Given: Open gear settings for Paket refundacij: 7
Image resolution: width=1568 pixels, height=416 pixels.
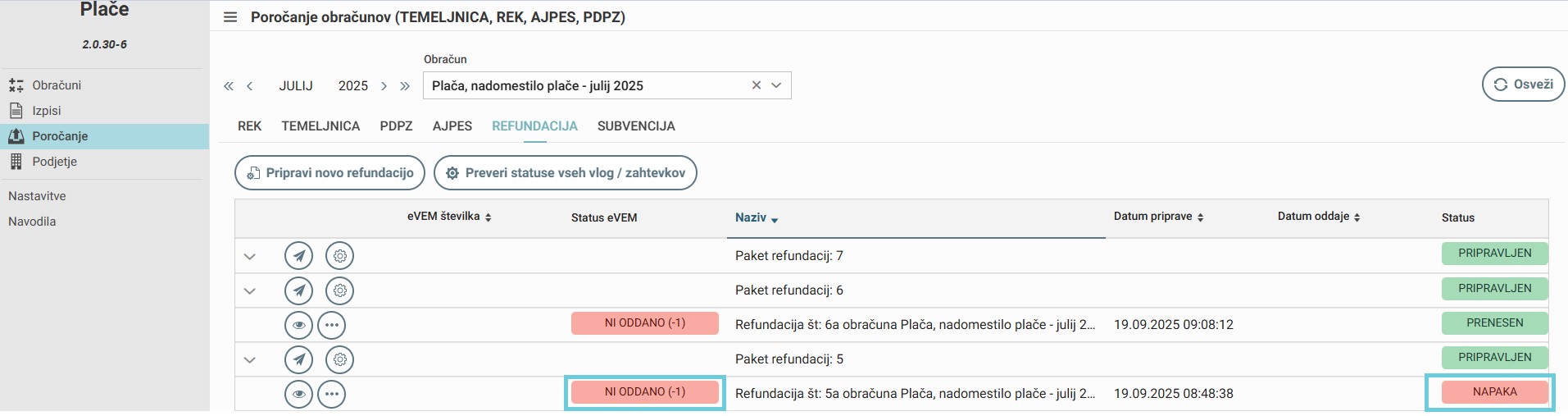Looking at the screenshot, I should click(339, 256).
